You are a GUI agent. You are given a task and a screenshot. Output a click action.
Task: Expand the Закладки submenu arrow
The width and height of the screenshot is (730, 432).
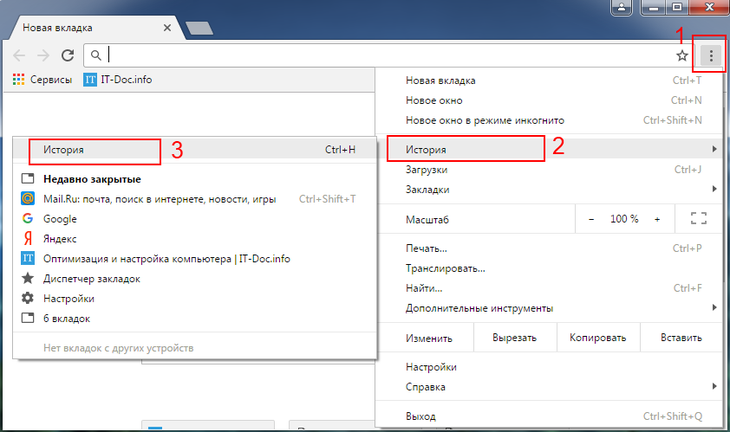[x=714, y=189]
